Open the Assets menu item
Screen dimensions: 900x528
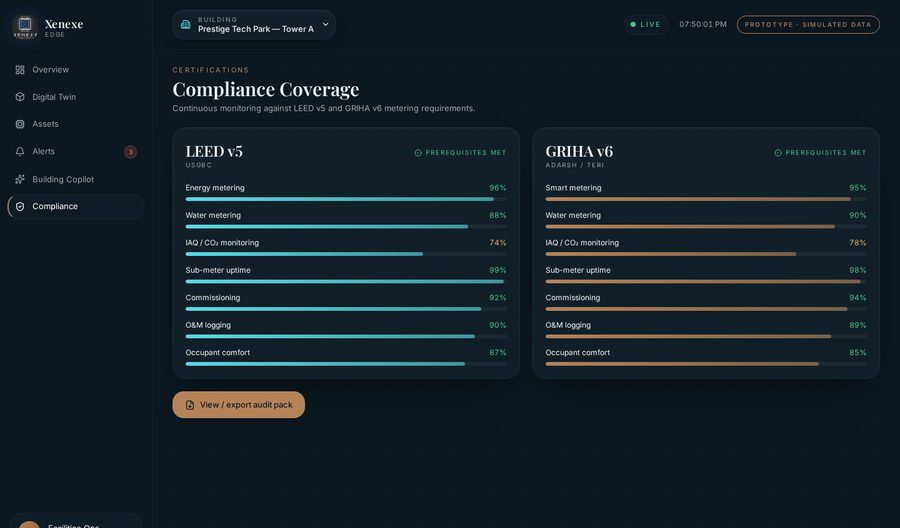(76, 124)
